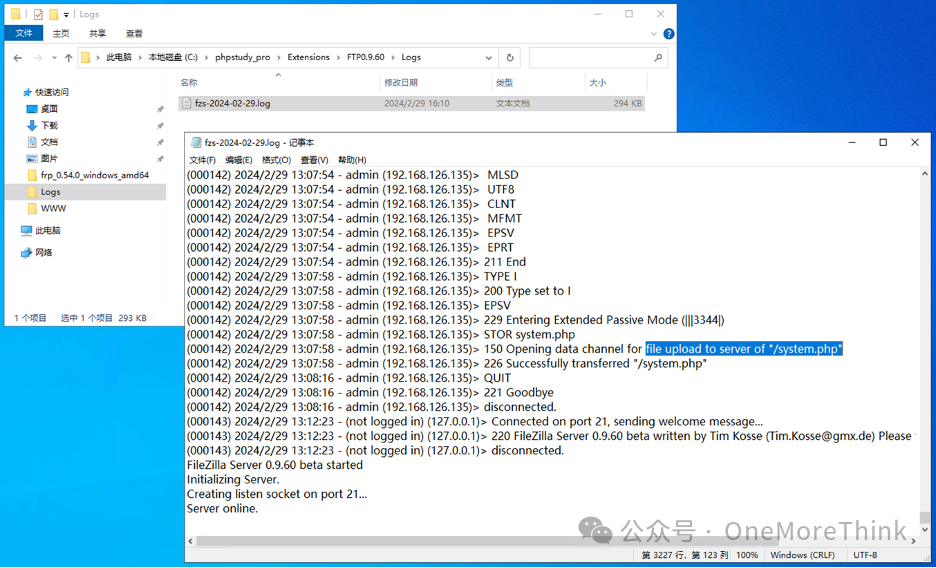Sort files by the 类型 column header
This screenshot has height=568, width=936.
point(538,82)
